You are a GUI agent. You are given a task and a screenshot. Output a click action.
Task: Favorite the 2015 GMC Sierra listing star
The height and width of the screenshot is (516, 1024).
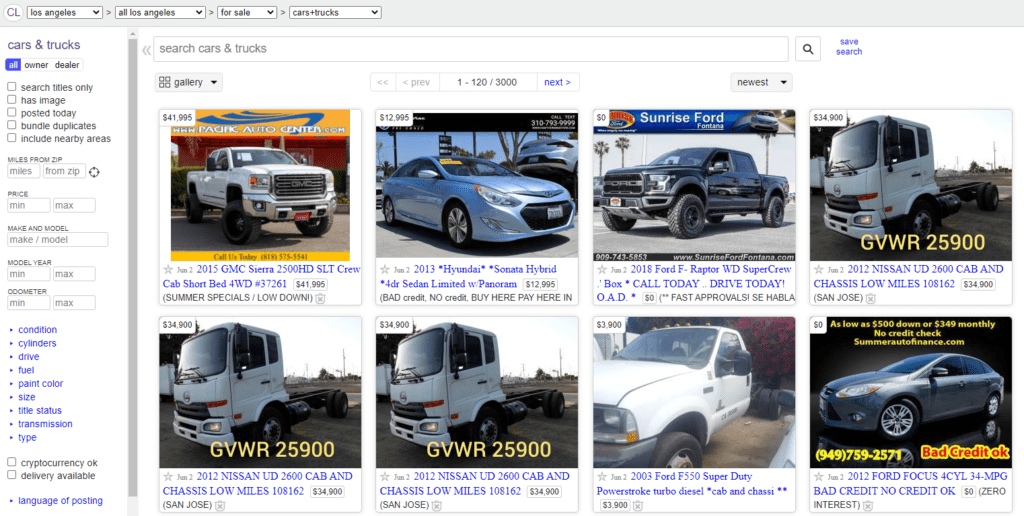click(168, 270)
